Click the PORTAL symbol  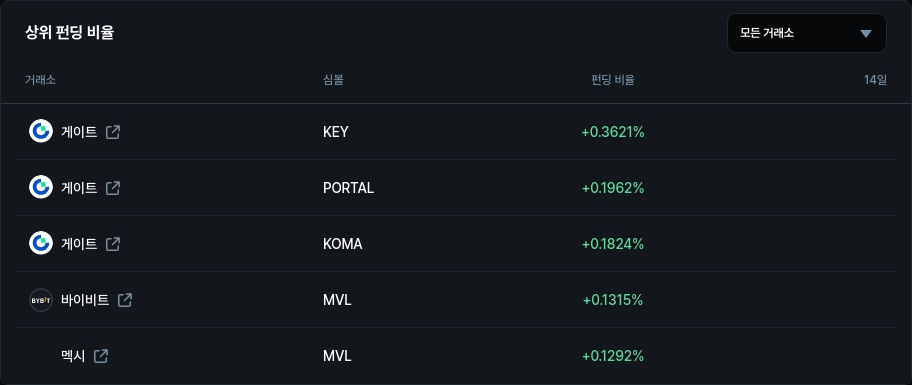348,188
